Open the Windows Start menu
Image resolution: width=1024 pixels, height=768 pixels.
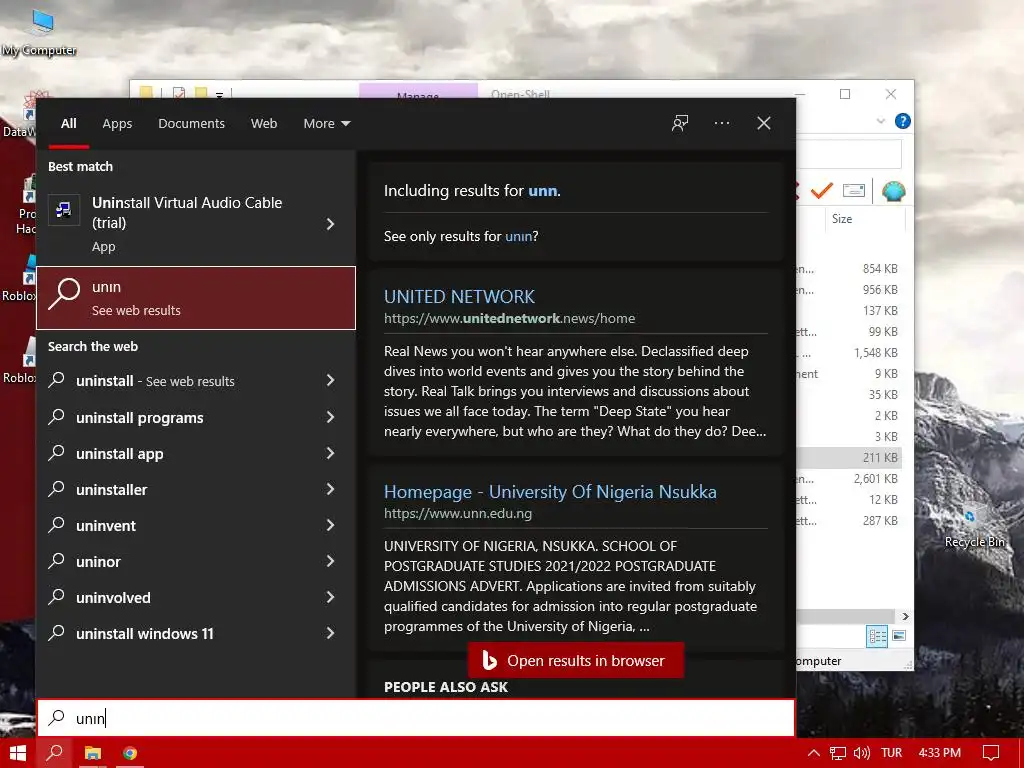(x=18, y=753)
